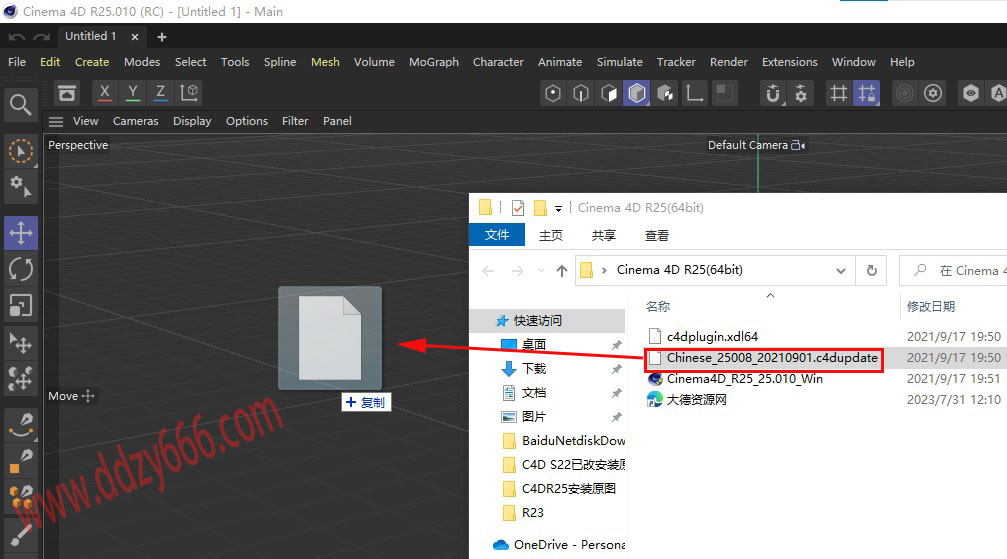The width and height of the screenshot is (1007, 559).
Task: Open Explorer quick access toolbar dropdown arrow
Action: (x=559, y=208)
